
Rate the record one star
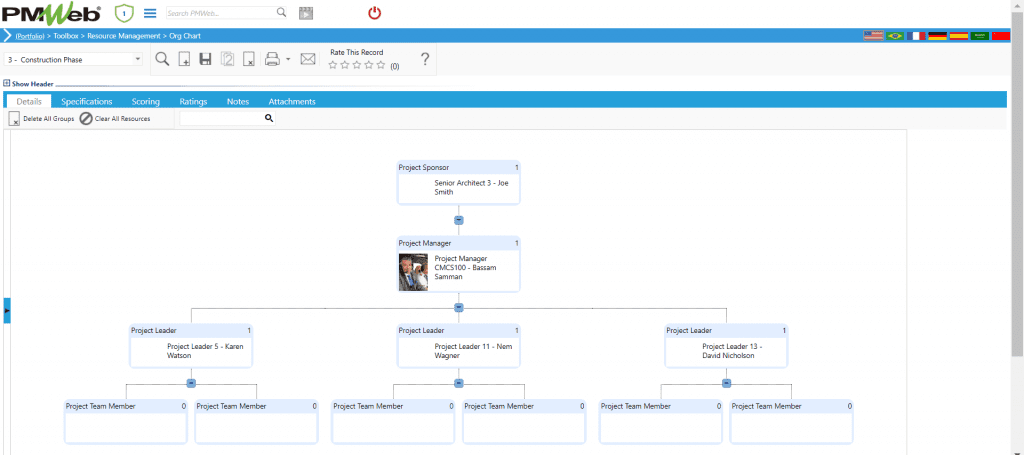coord(333,65)
